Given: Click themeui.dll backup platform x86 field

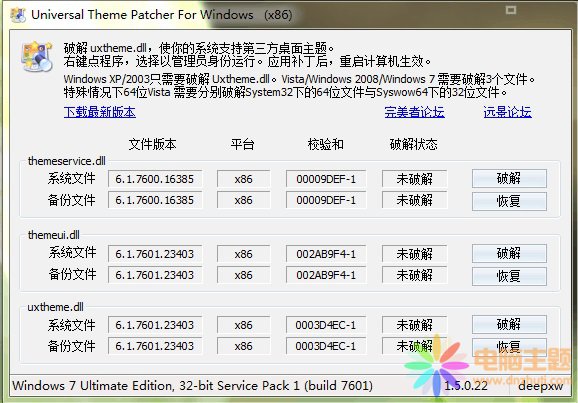Looking at the screenshot, I should pos(244,275).
